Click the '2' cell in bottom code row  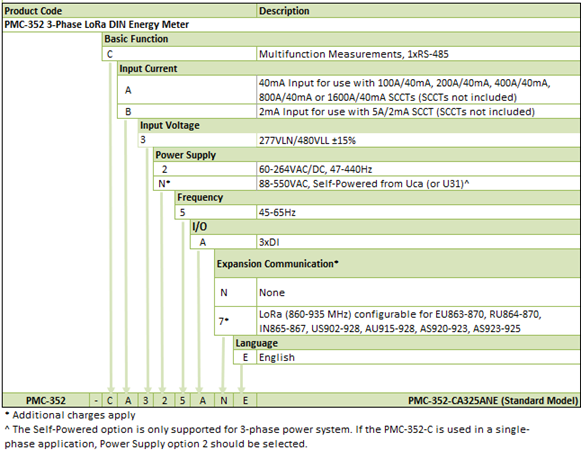[x=165, y=400]
